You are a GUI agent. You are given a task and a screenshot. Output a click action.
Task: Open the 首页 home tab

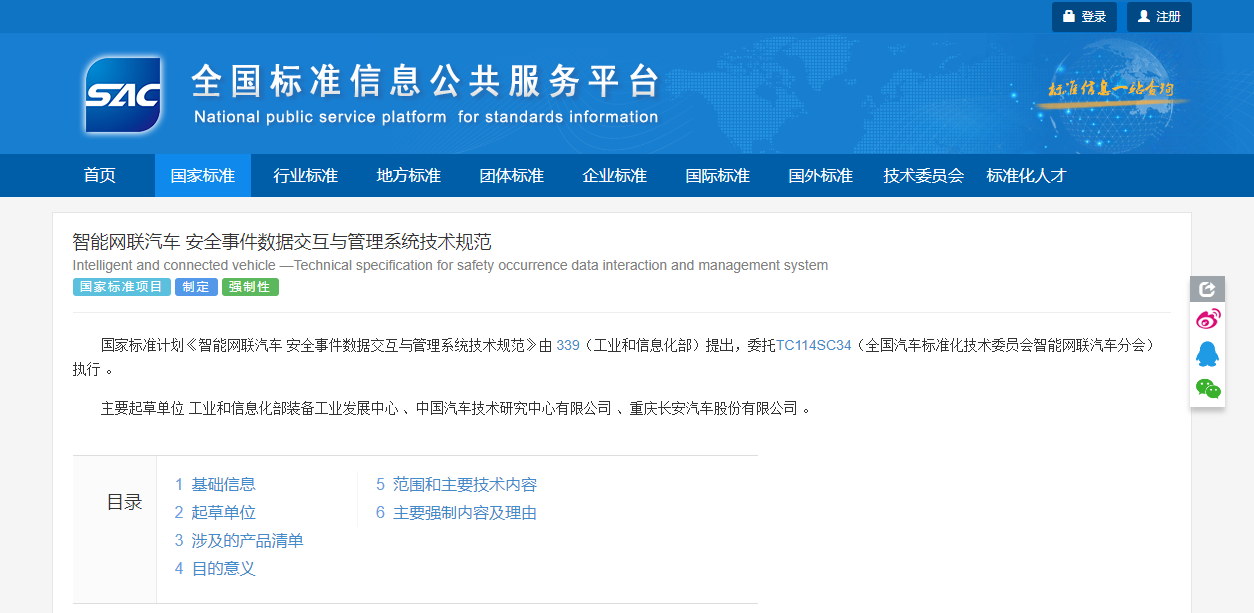pos(100,176)
